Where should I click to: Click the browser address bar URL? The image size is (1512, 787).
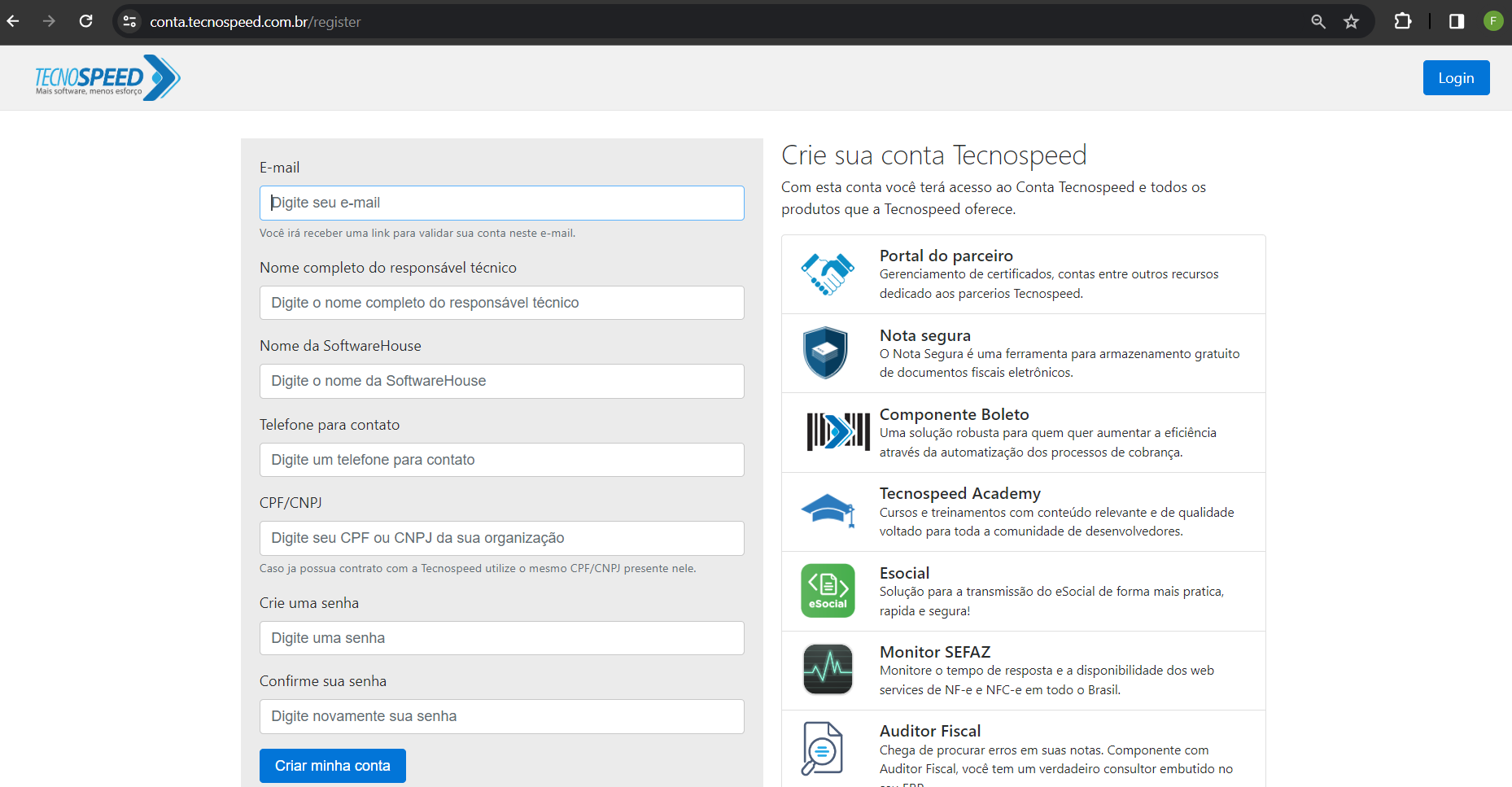pyautogui.click(x=256, y=22)
